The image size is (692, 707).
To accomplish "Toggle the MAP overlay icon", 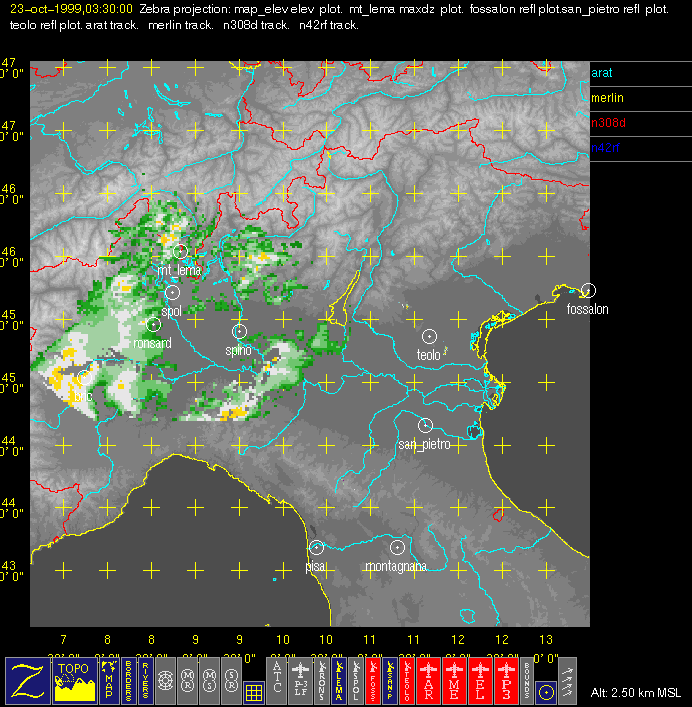I will (107, 681).
